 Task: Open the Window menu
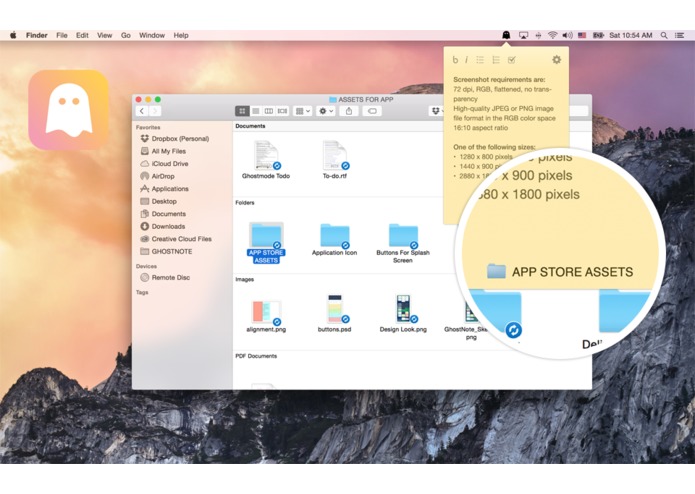pos(152,35)
